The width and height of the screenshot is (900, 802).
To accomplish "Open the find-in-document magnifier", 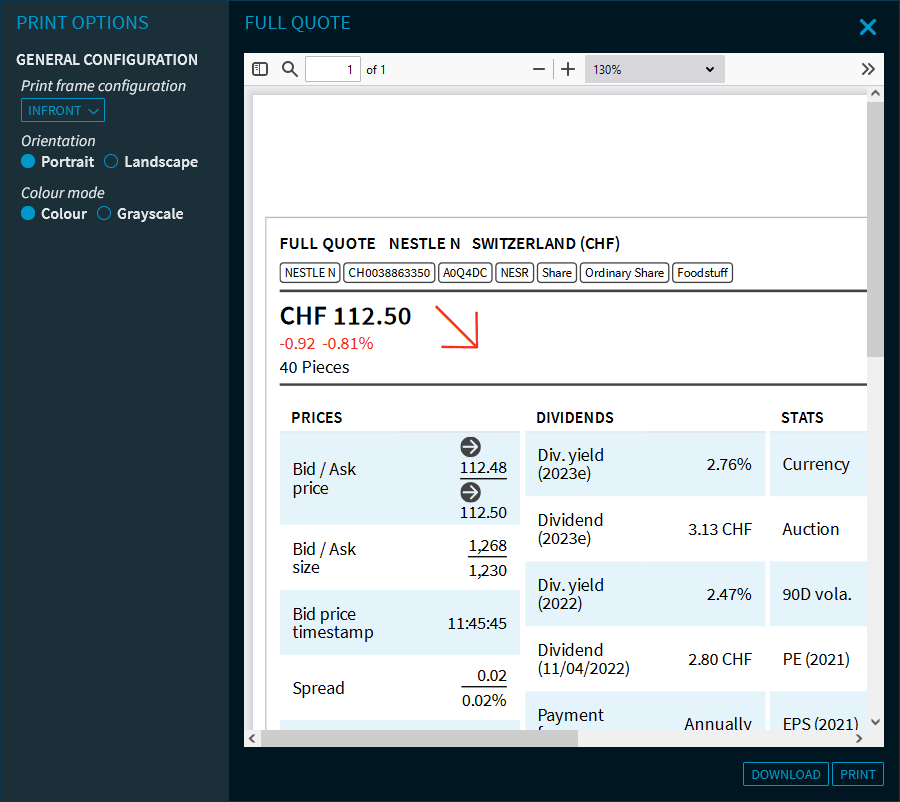I will pyautogui.click(x=290, y=69).
